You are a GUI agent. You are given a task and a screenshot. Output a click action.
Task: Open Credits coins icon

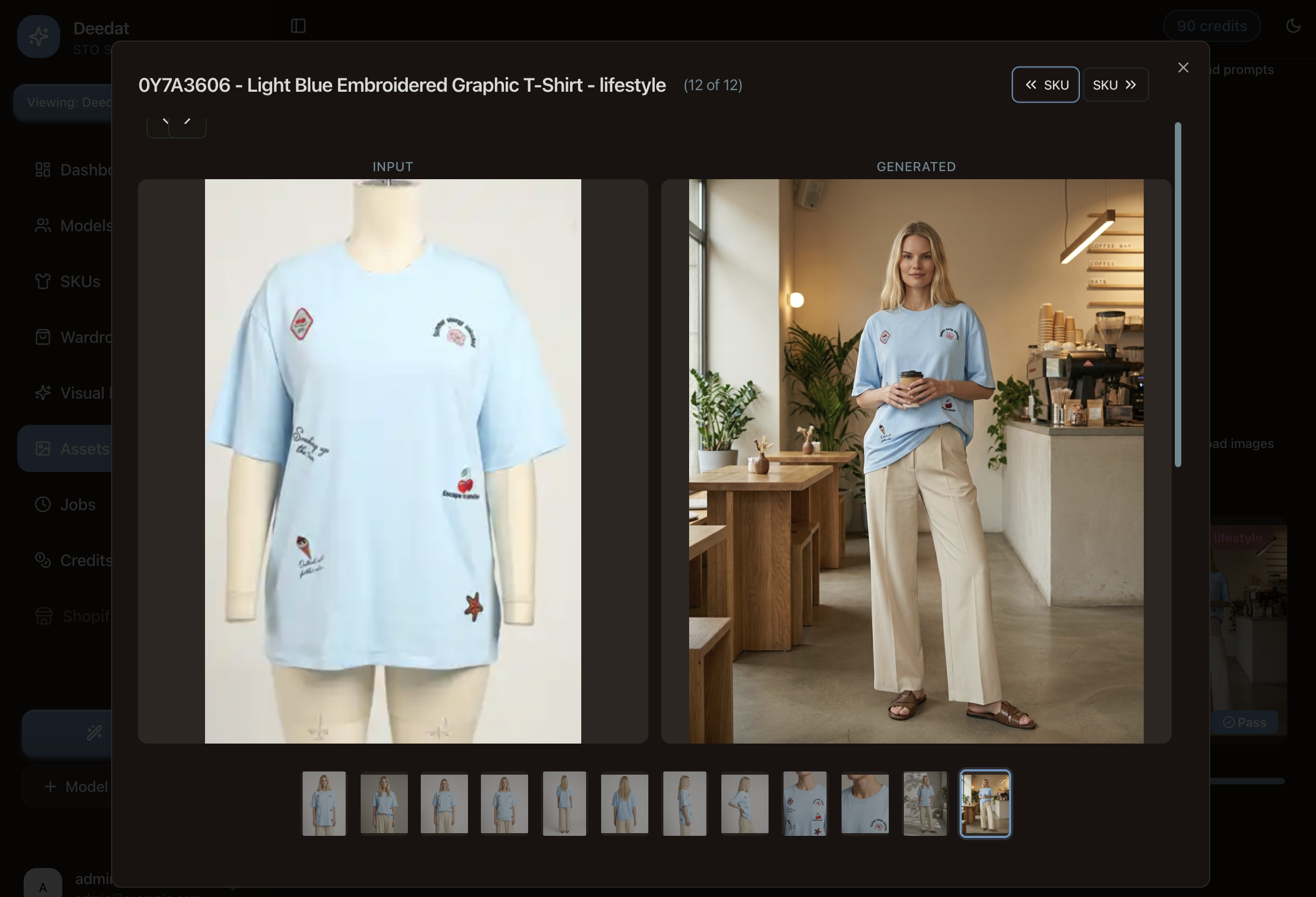43,560
